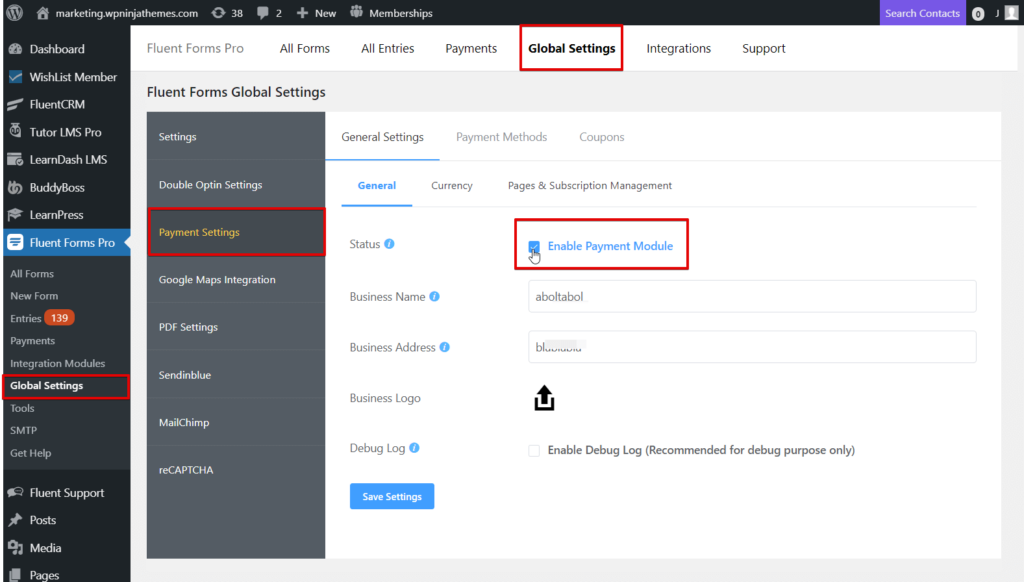
Task: Open reCAPTCHA settings
Action: coord(236,470)
